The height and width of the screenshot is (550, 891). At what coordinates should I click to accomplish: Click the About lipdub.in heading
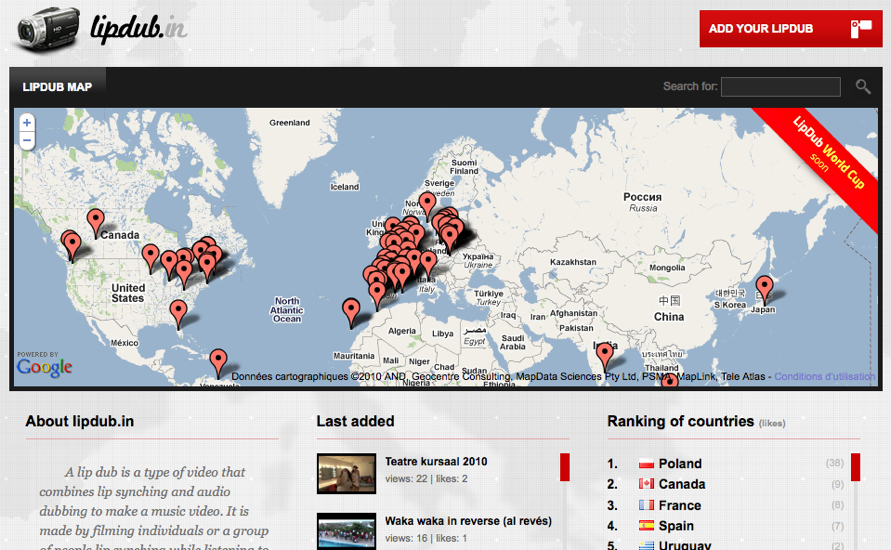[x=80, y=421]
